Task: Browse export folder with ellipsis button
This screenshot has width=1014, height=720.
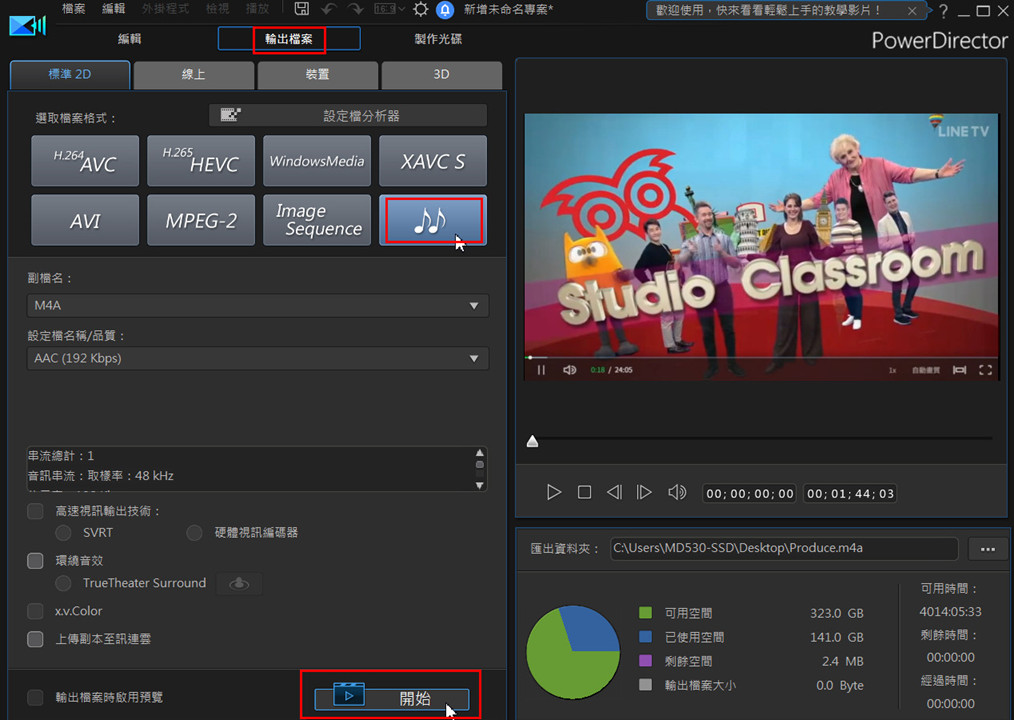Action: 988,549
